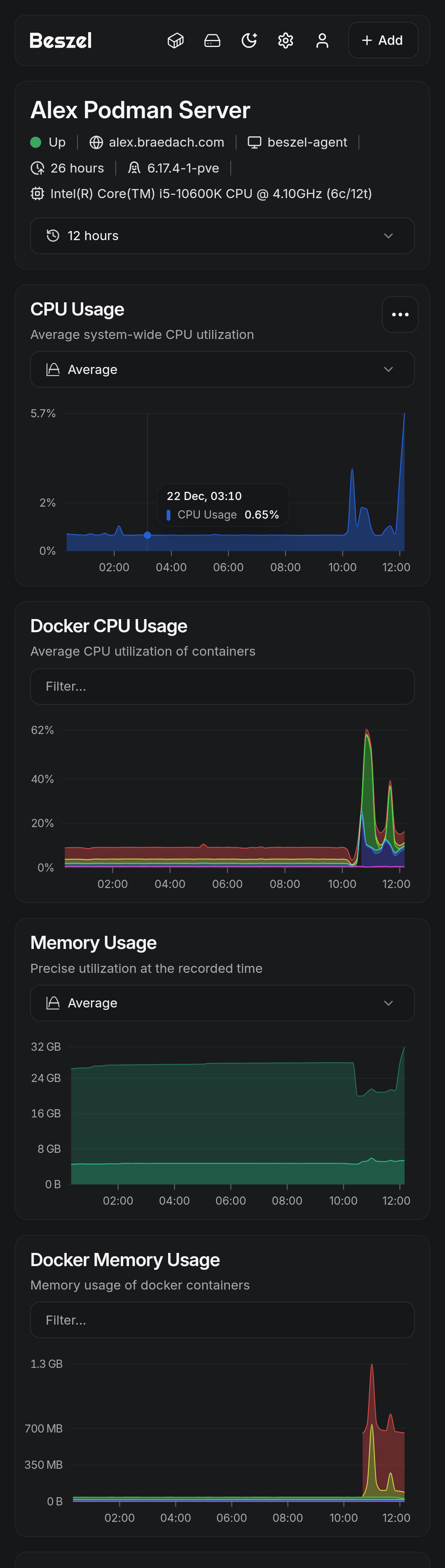The image size is (445, 1568).
Task: Click the monitor icon beside beszel-agent
Action: coord(255,143)
